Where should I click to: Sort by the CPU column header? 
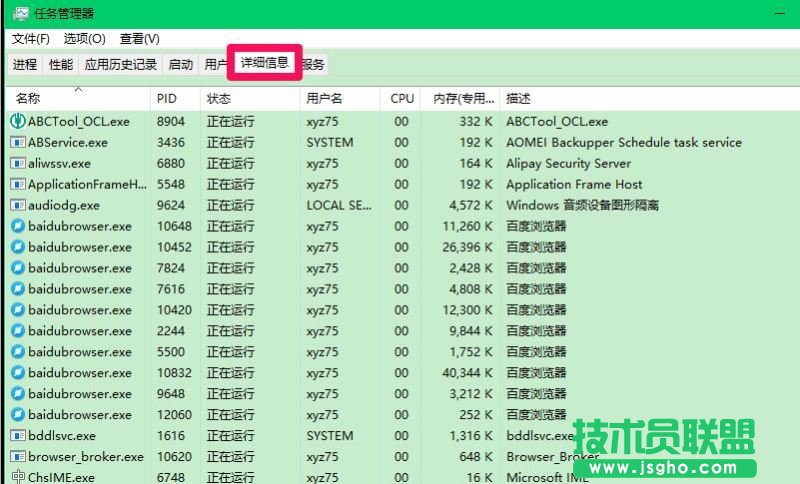click(401, 98)
